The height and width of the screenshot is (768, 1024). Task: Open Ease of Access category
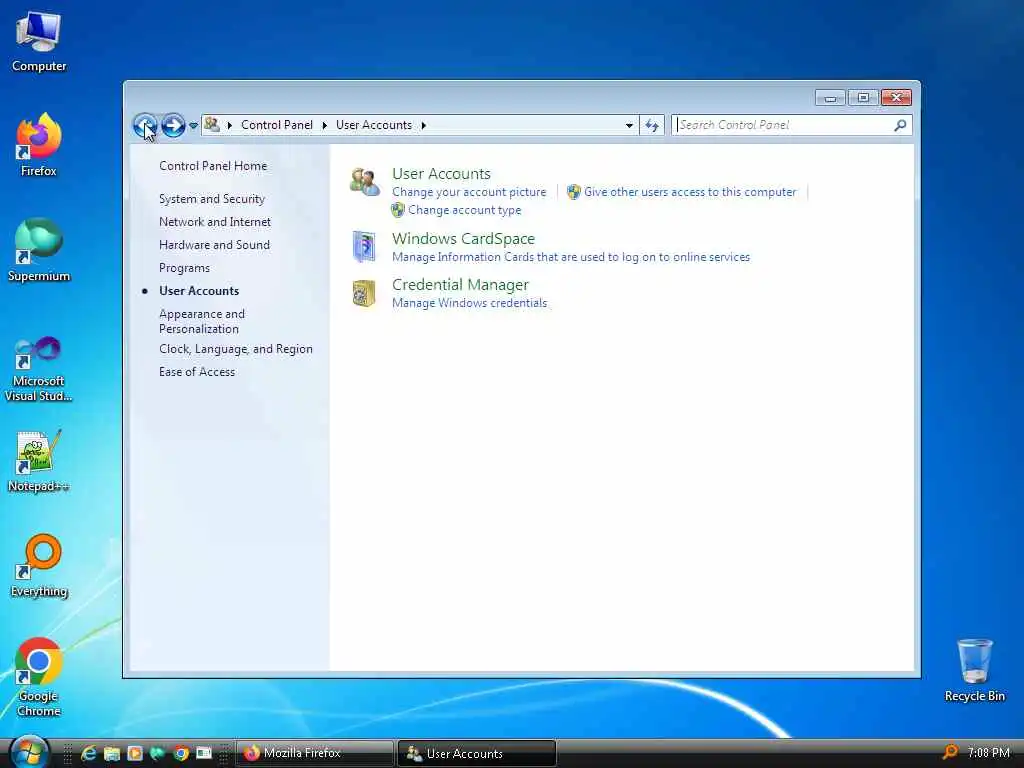[x=197, y=372]
